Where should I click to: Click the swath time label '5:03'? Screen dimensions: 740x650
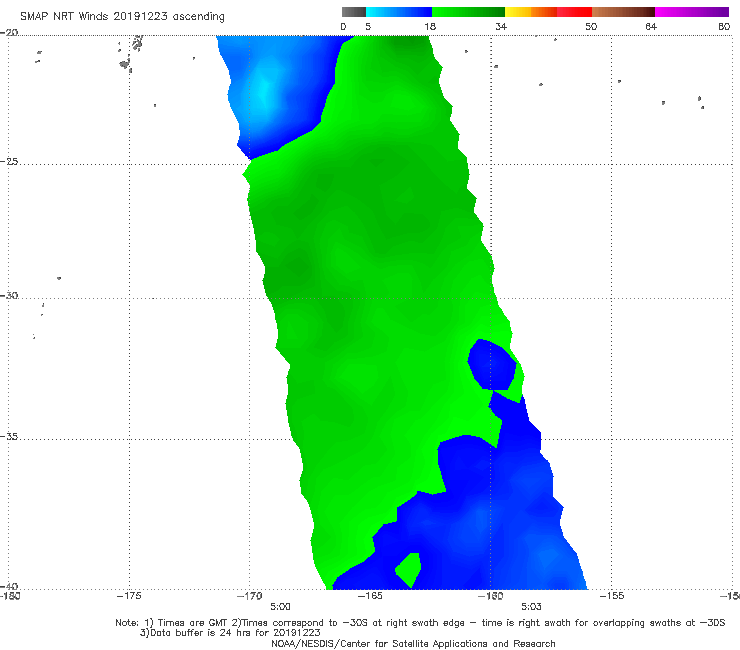(531, 607)
